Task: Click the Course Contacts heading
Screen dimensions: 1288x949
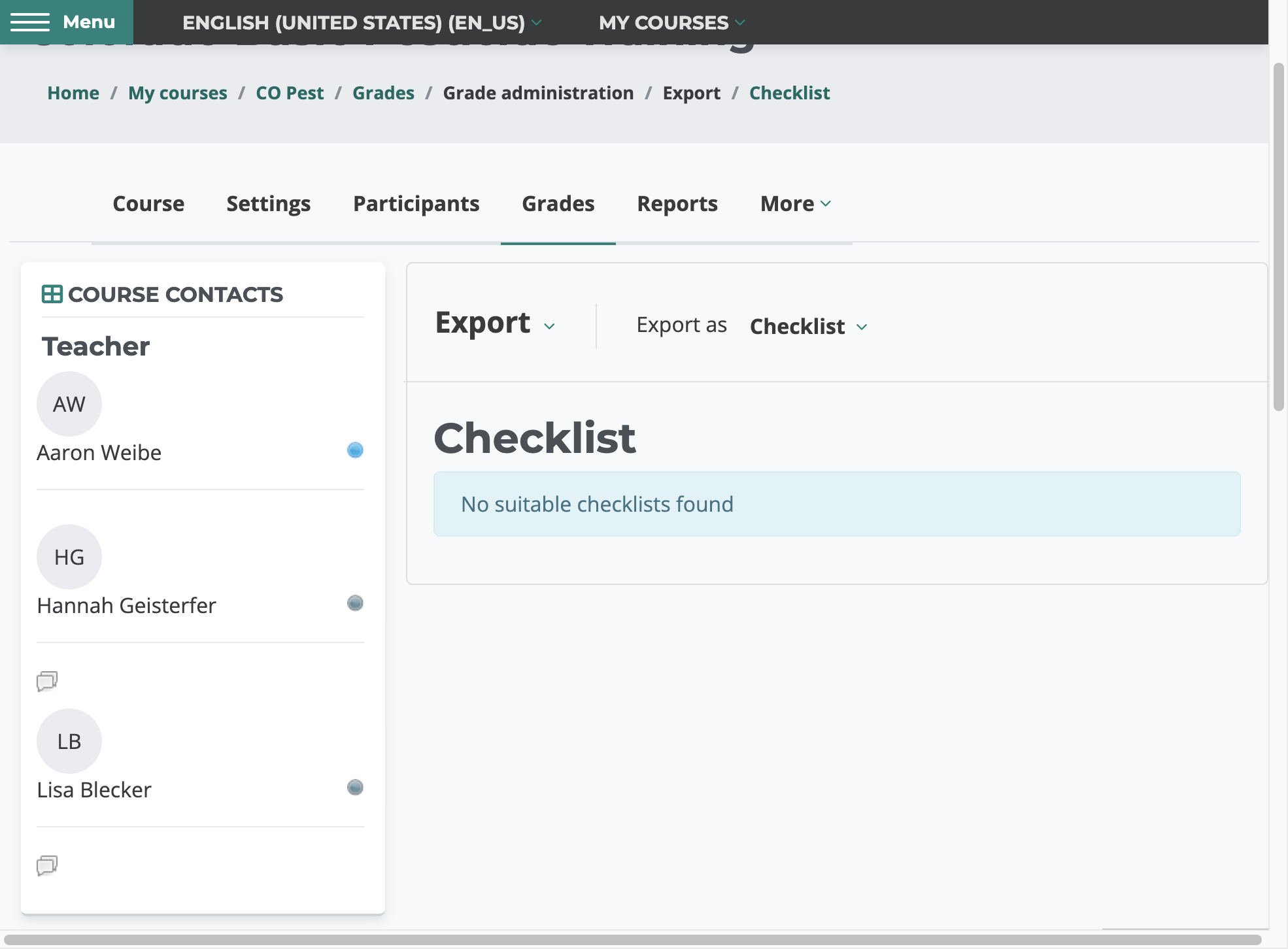Action: [175, 294]
